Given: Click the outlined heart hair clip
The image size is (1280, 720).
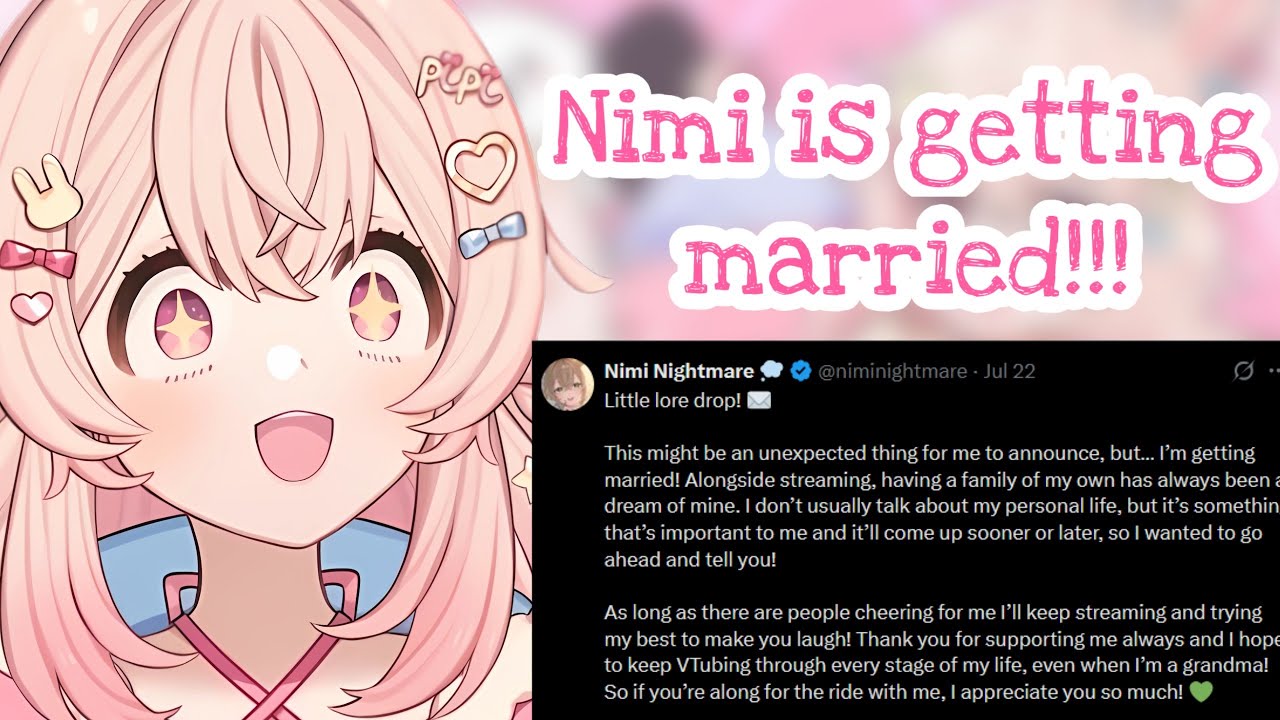Looking at the screenshot, I should (480, 166).
